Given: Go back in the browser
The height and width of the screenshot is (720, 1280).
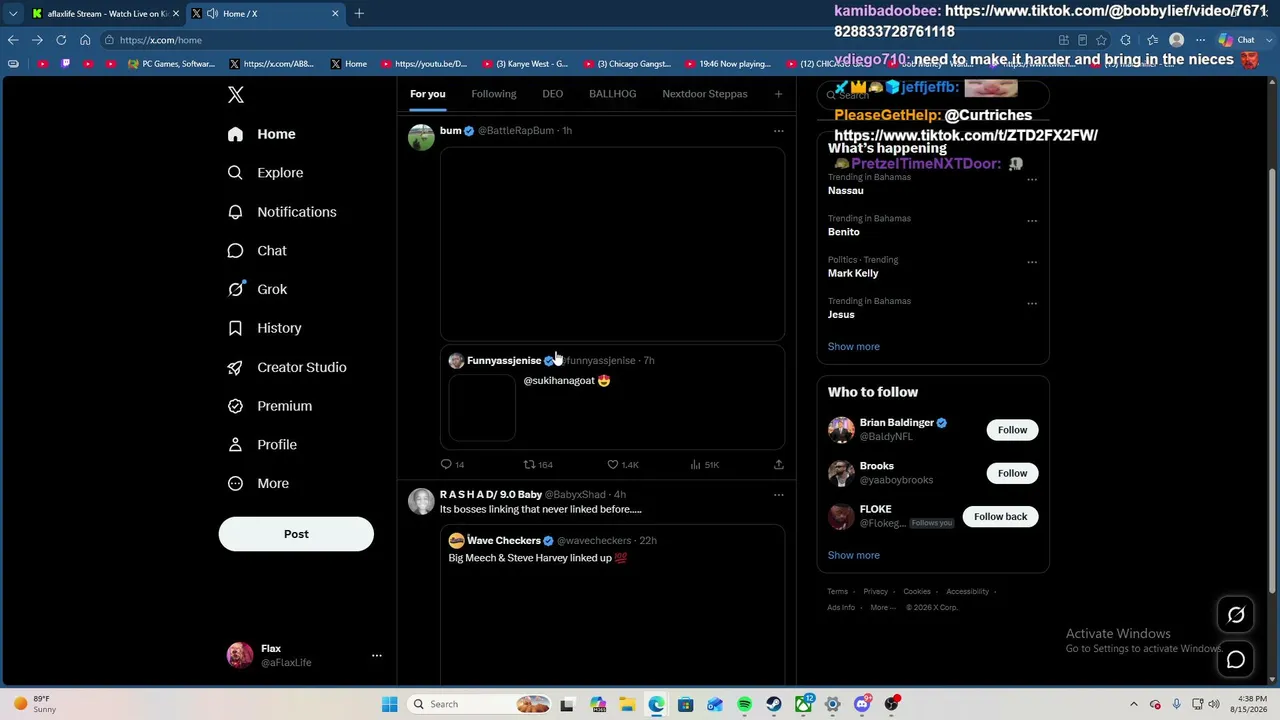Looking at the screenshot, I should coord(13,40).
